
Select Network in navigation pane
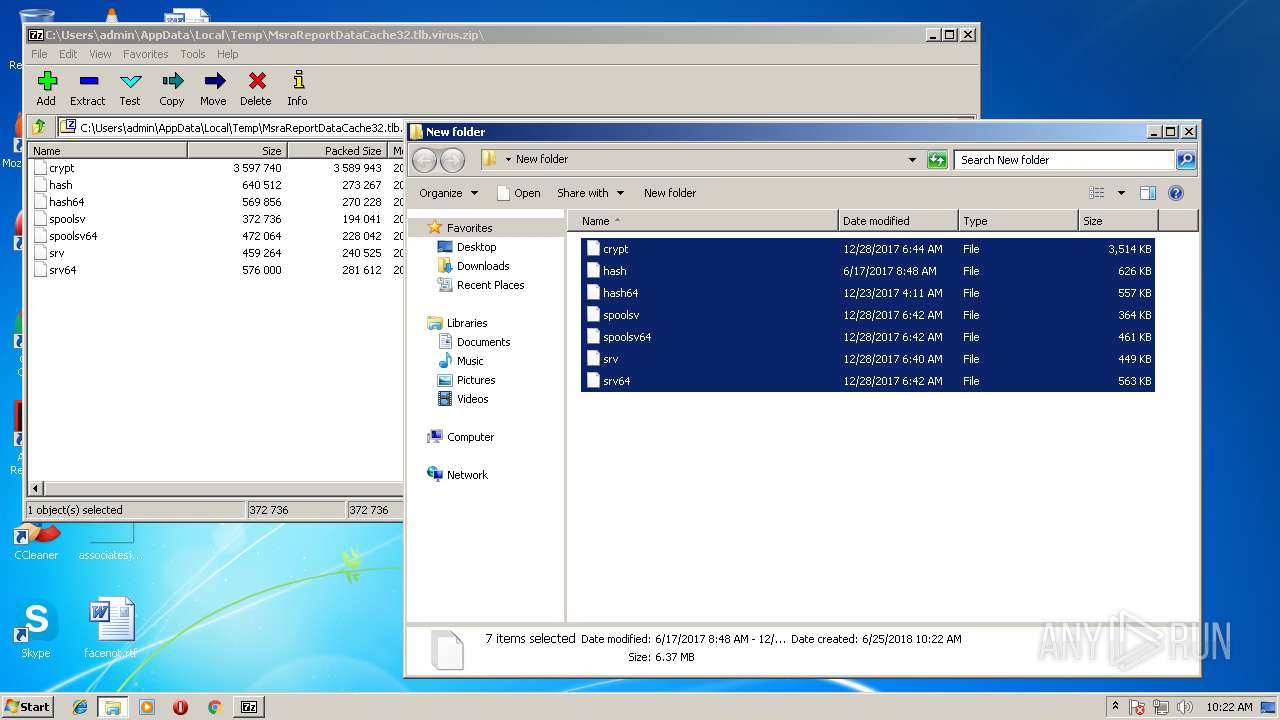point(458,475)
